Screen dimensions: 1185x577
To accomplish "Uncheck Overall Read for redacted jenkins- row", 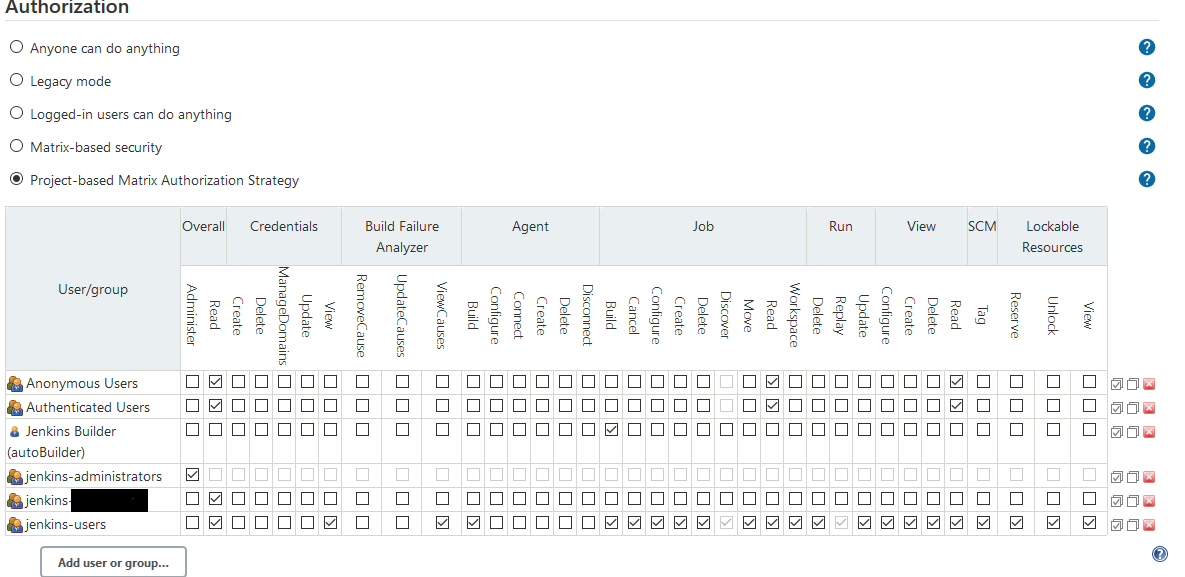I will click(215, 499).
